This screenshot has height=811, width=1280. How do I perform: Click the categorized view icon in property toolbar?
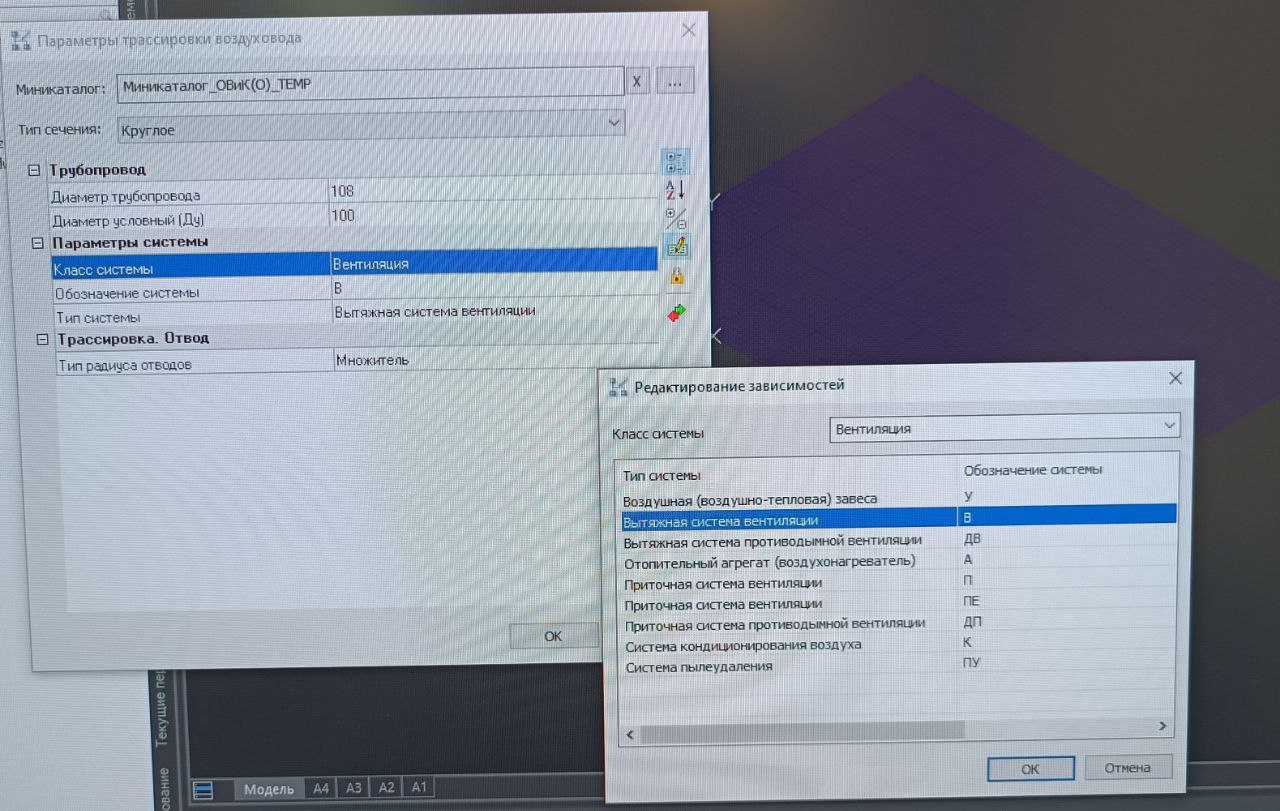(675, 162)
